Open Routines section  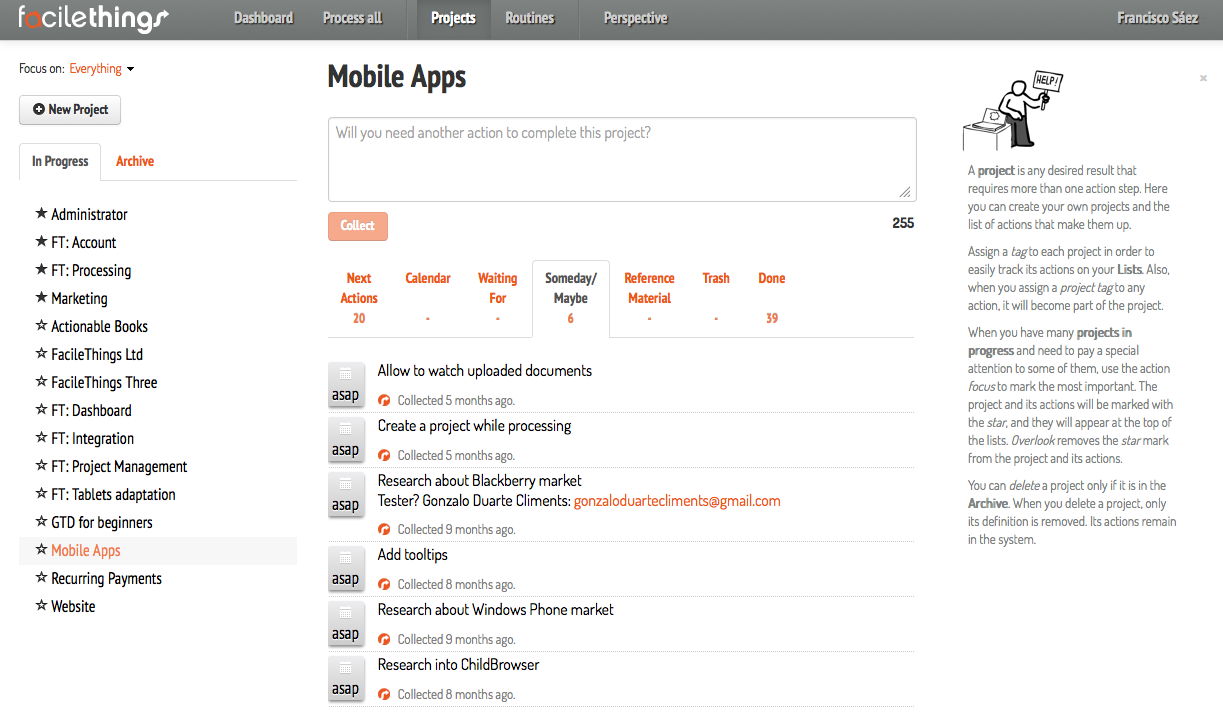[x=529, y=18]
